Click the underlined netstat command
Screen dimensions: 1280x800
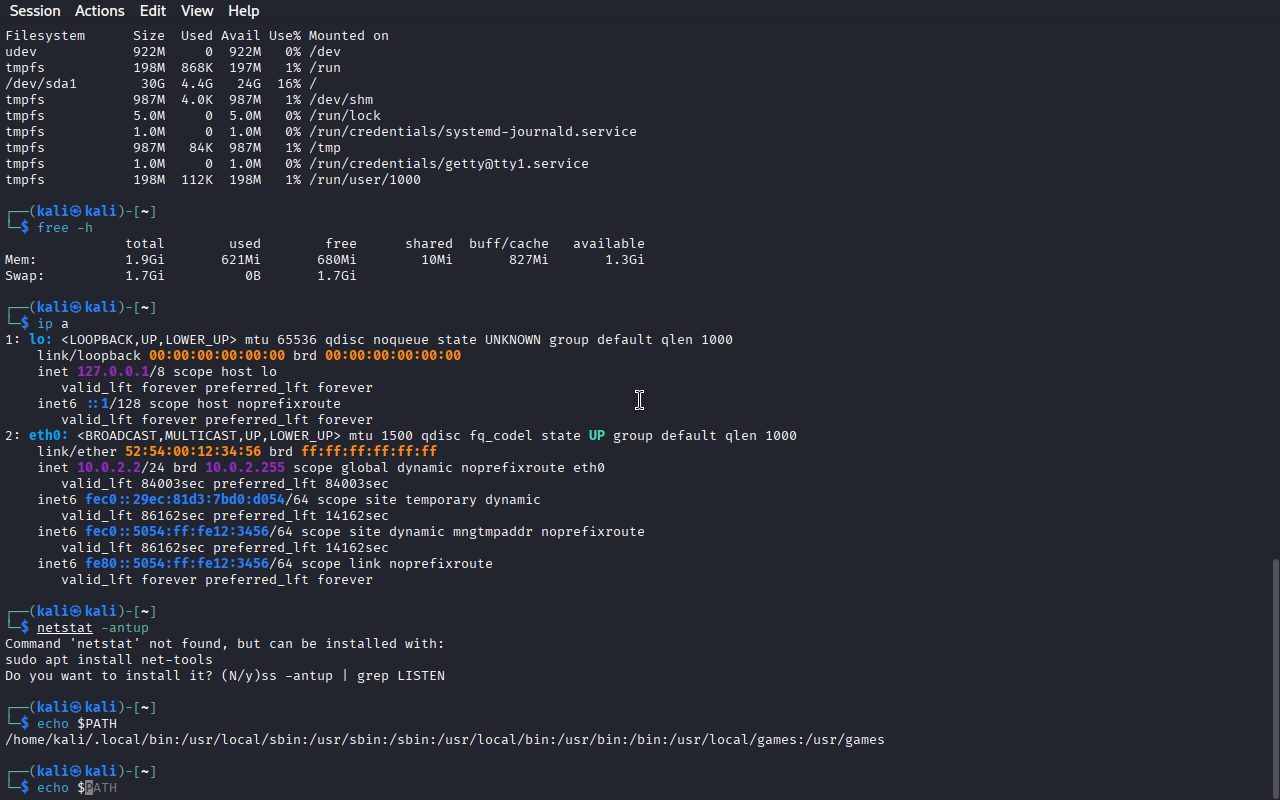click(64, 628)
